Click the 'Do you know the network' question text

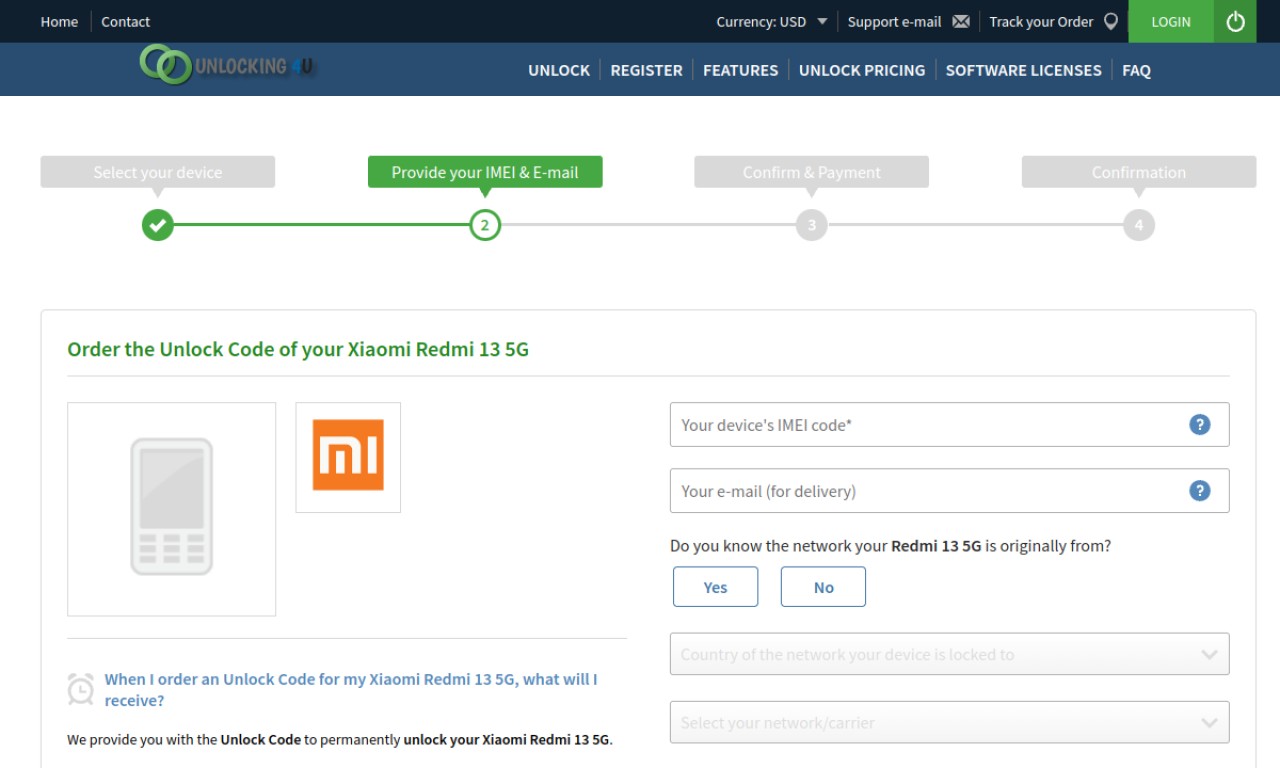click(891, 546)
